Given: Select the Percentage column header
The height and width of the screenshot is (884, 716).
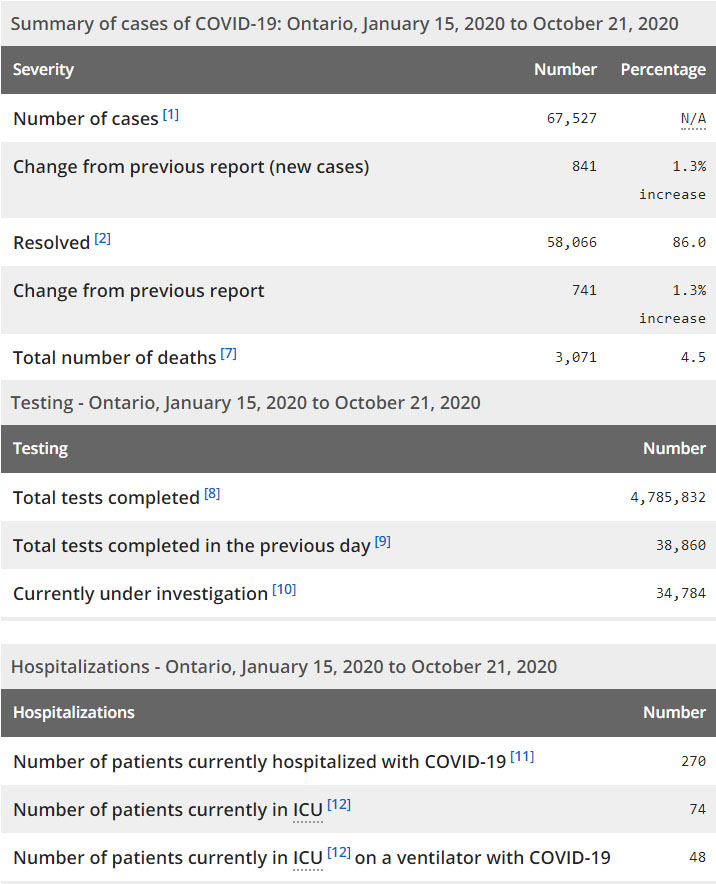Looking at the screenshot, I should coord(663,70).
